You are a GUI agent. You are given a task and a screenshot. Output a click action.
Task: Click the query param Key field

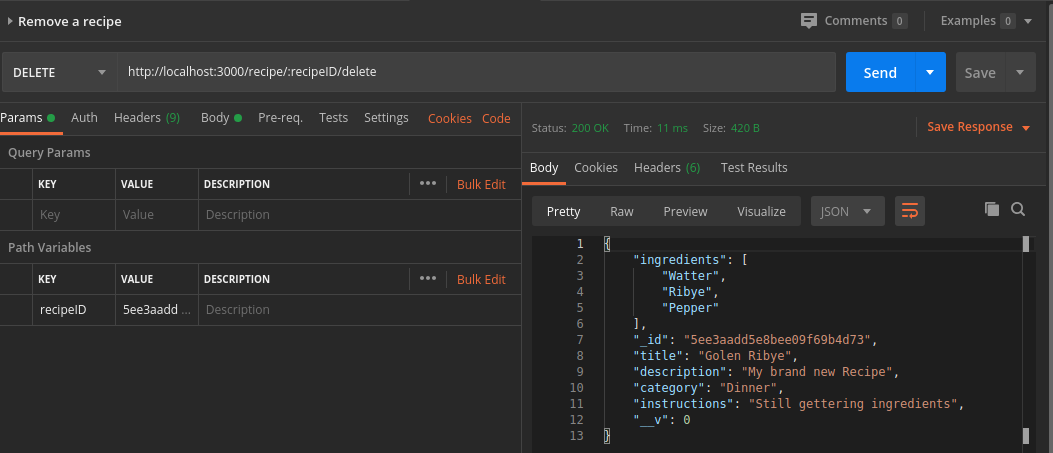click(x=74, y=215)
